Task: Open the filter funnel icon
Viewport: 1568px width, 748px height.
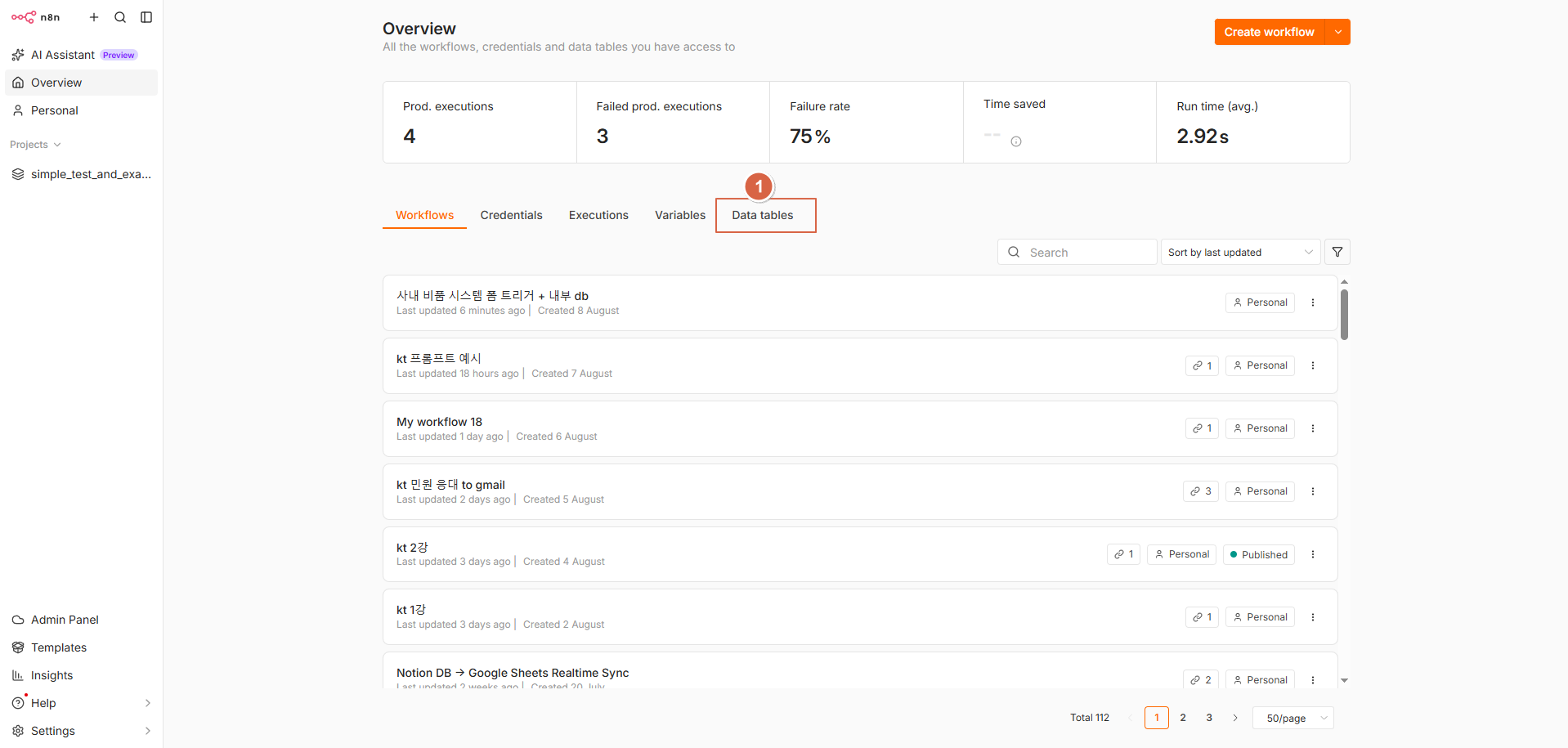Action: pyautogui.click(x=1337, y=252)
